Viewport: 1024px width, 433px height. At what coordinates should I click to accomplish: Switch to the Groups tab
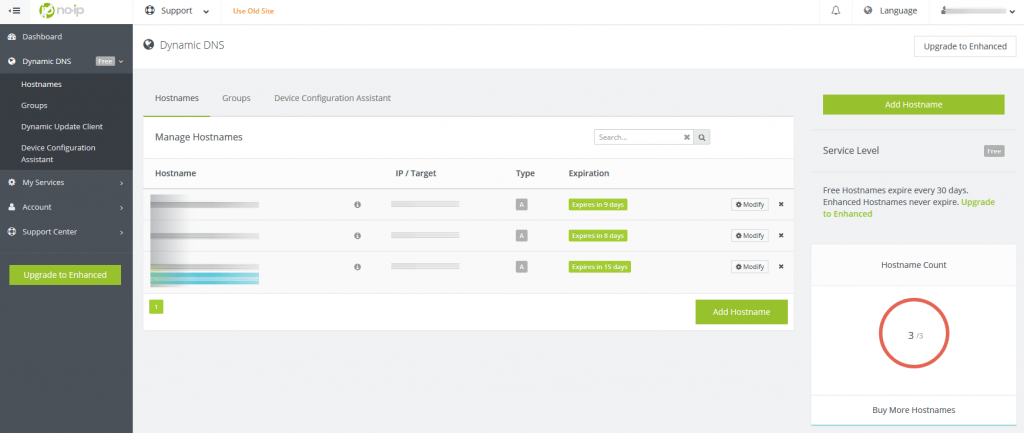click(236, 98)
